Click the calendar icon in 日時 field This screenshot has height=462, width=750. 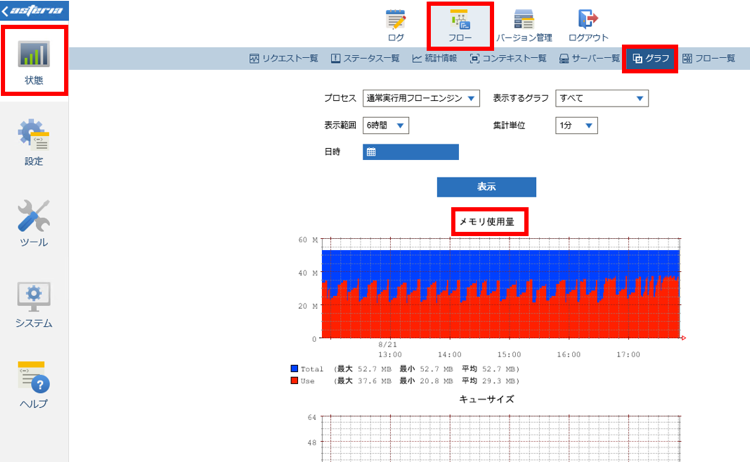[371, 152]
